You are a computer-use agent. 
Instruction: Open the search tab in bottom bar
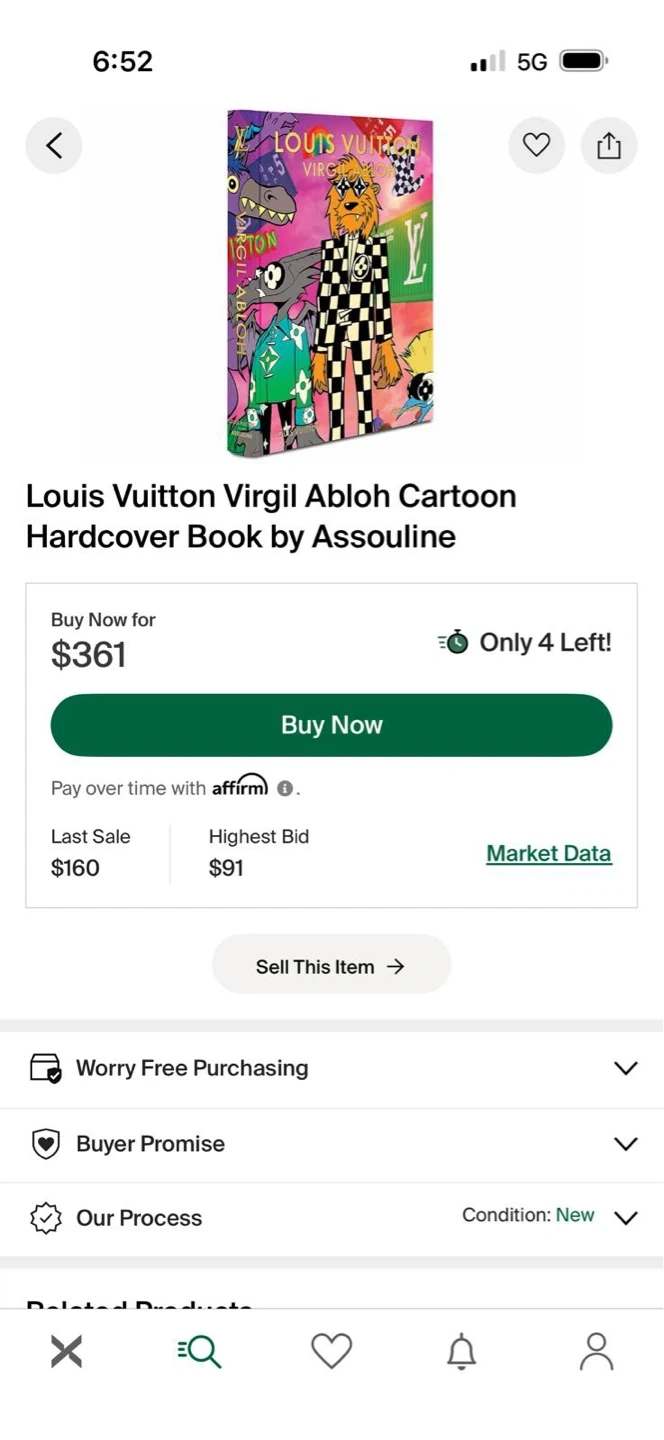(199, 1352)
